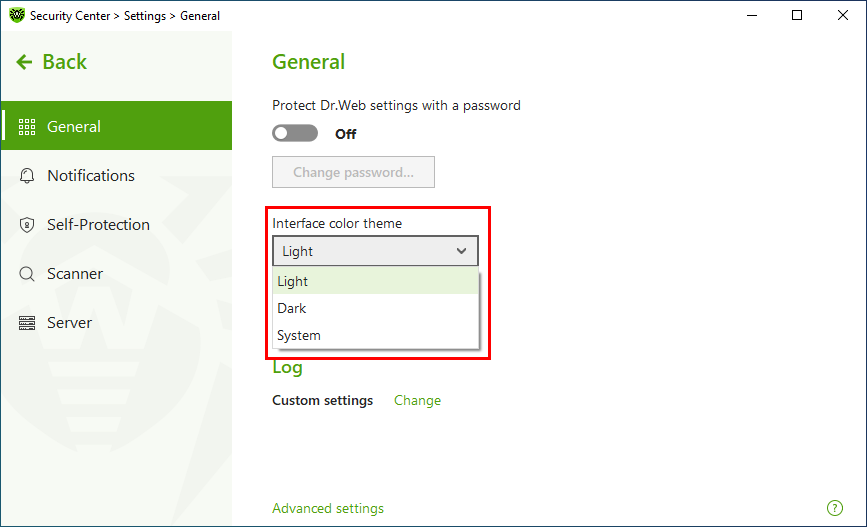867x527 pixels.
Task: Click the General grid icon in sidebar
Action: click(x=27, y=127)
